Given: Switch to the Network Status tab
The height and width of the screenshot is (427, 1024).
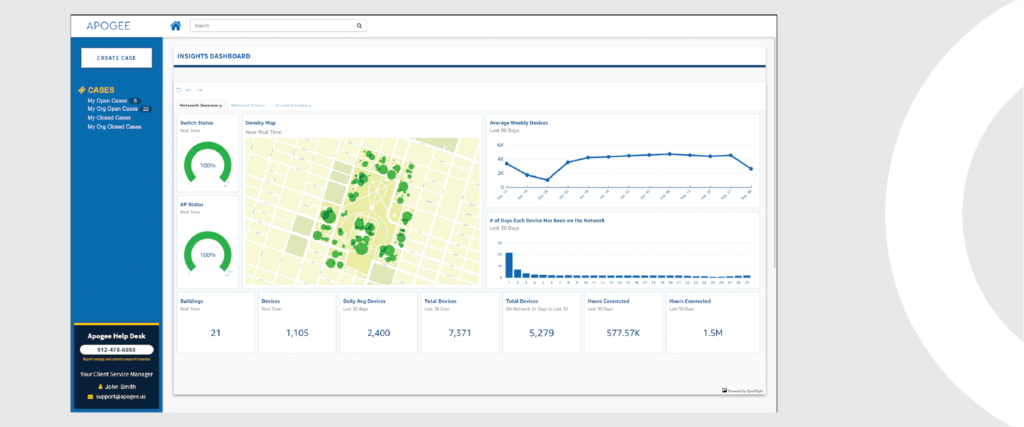Looking at the screenshot, I should [x=248, y=104].
